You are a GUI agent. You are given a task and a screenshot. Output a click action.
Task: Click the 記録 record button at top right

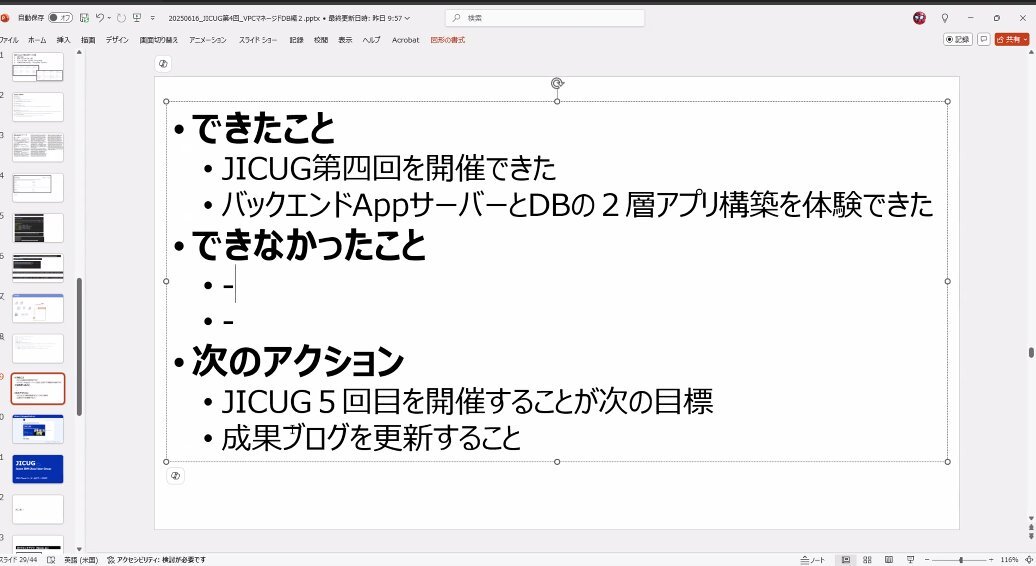(x=957, y=40)
